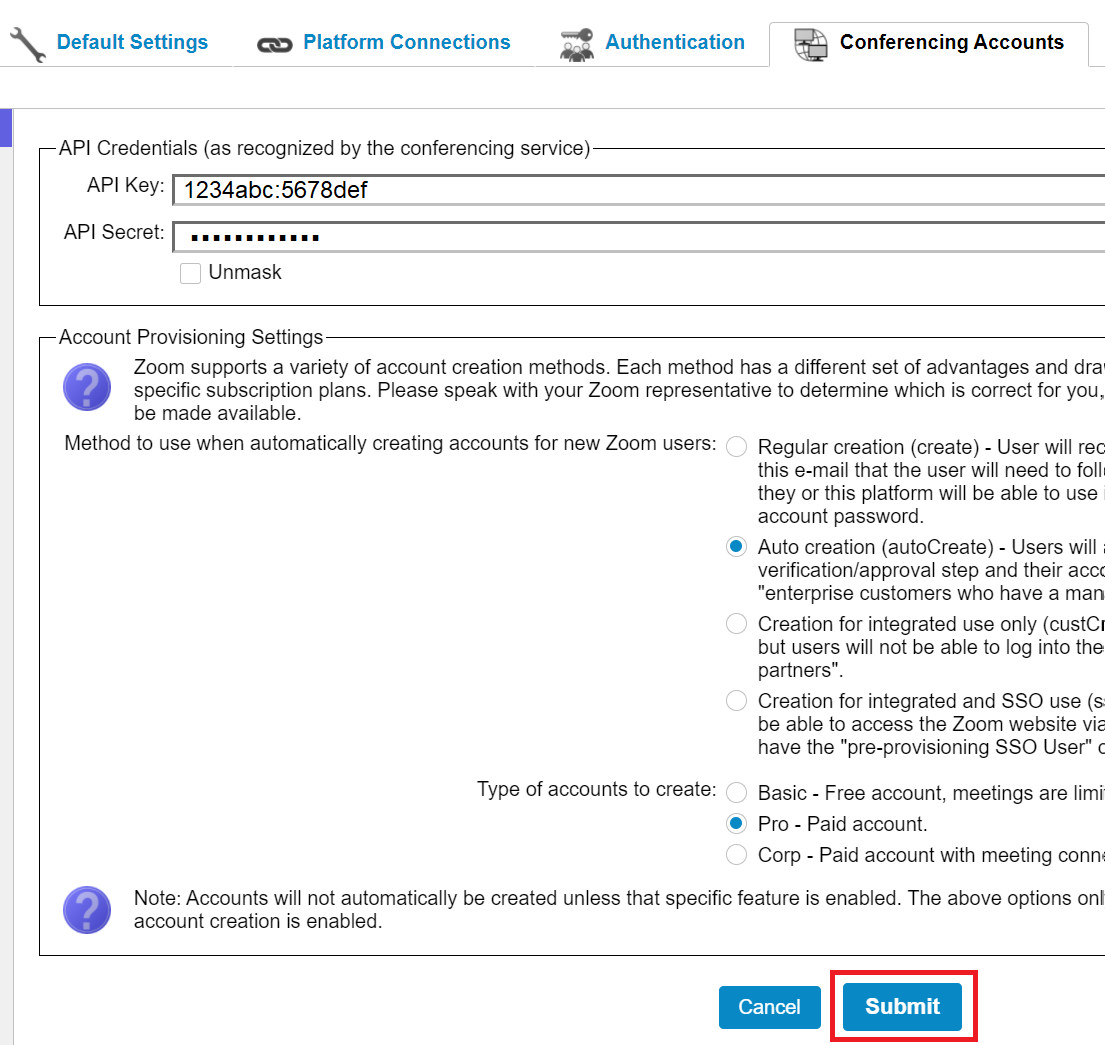Choose Creation for integrated use only option
Image resolution: width=1105 pixels, height=1045 pixels.
736,624
